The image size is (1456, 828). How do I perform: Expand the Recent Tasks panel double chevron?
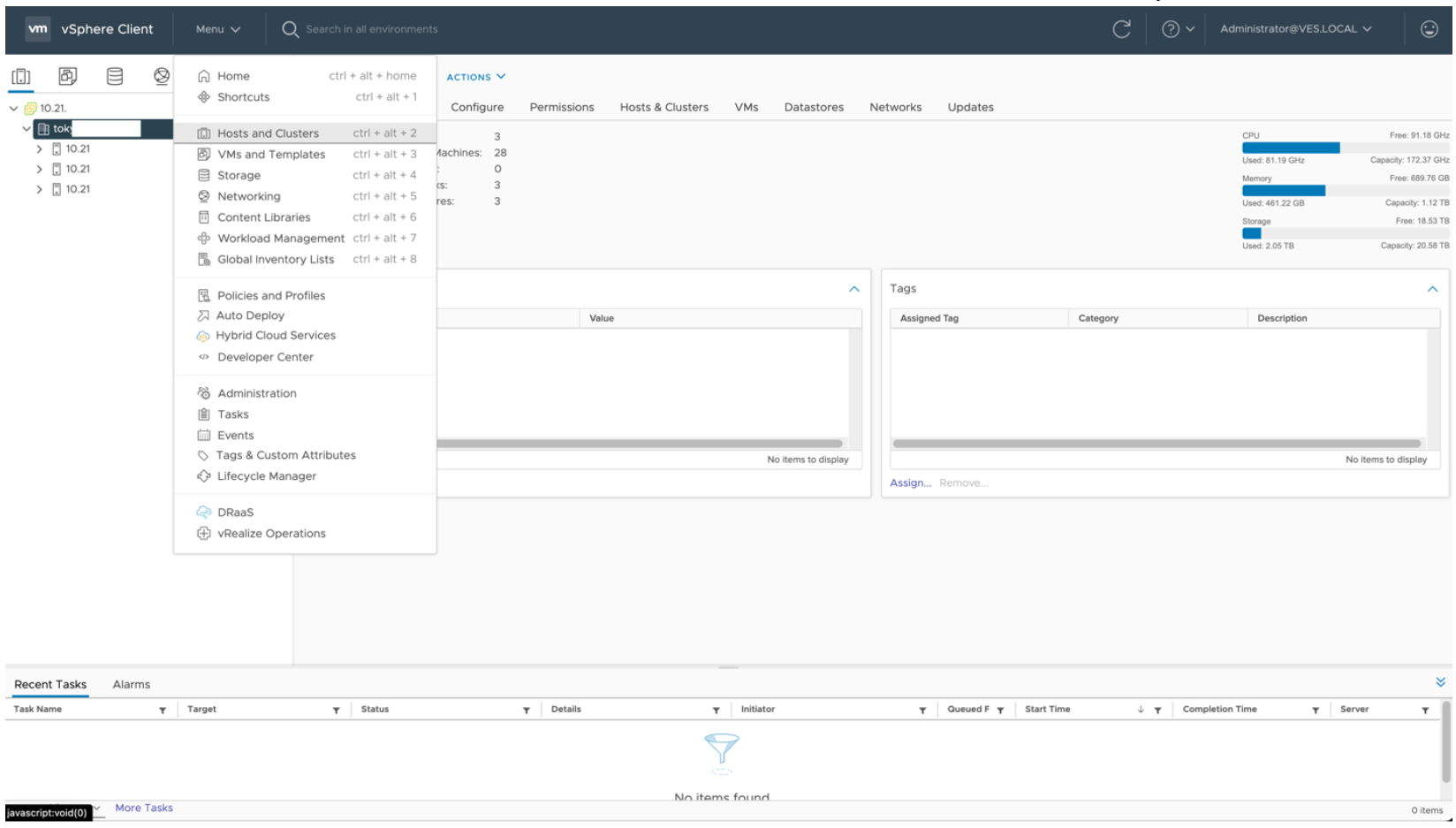click(1439, 680)
